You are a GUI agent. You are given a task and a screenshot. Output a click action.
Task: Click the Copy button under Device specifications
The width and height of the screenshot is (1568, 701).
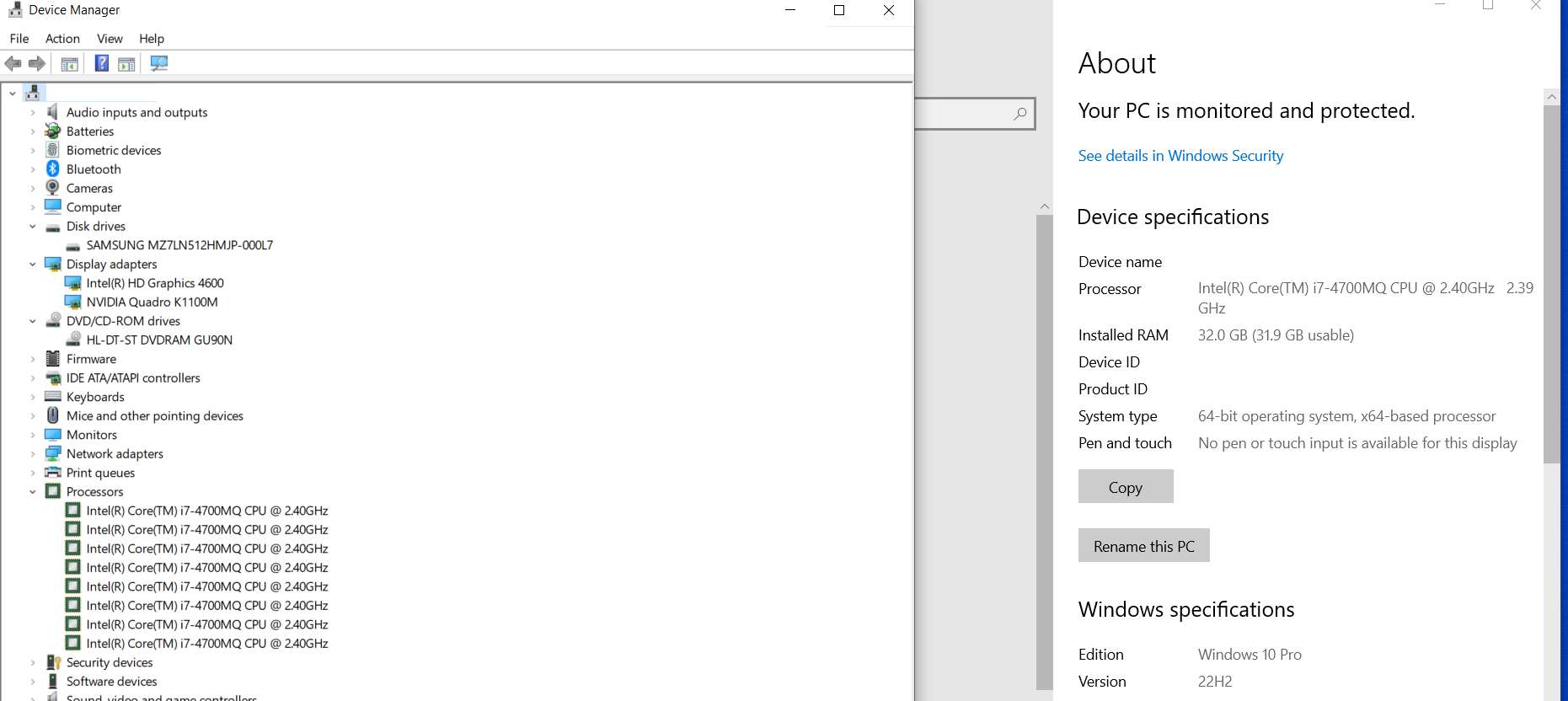(1126, 486)
